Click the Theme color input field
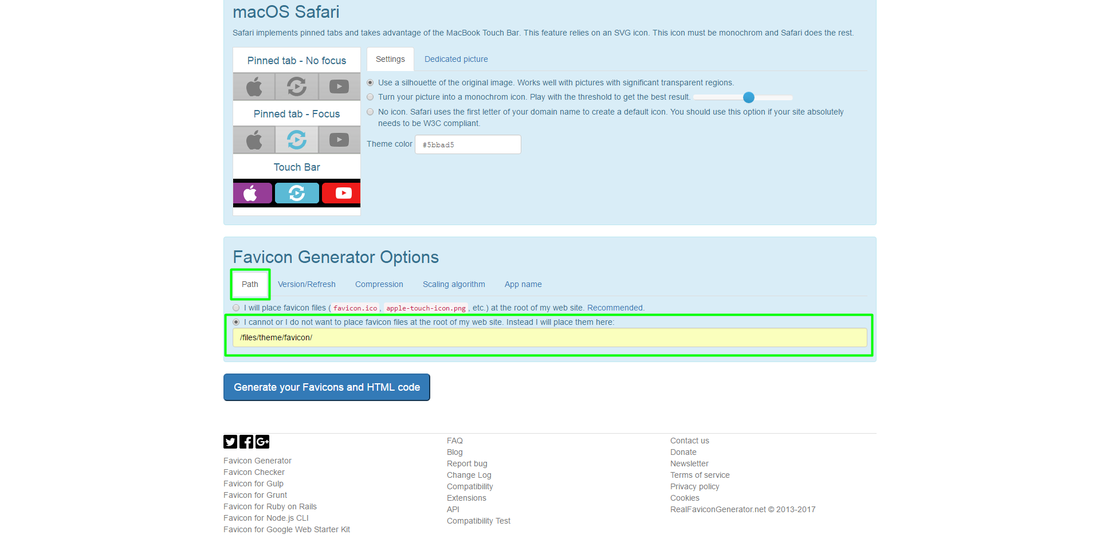1100x558 pixels. [x=468, y=145]
